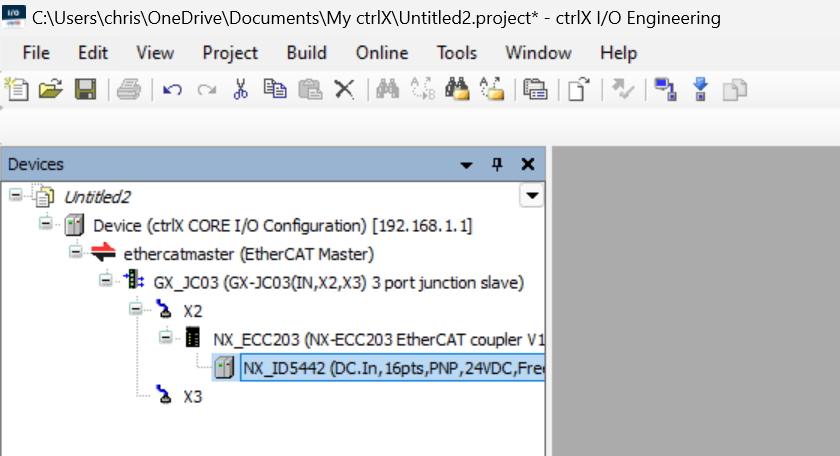Select the X3 port label

coord(193,397)
